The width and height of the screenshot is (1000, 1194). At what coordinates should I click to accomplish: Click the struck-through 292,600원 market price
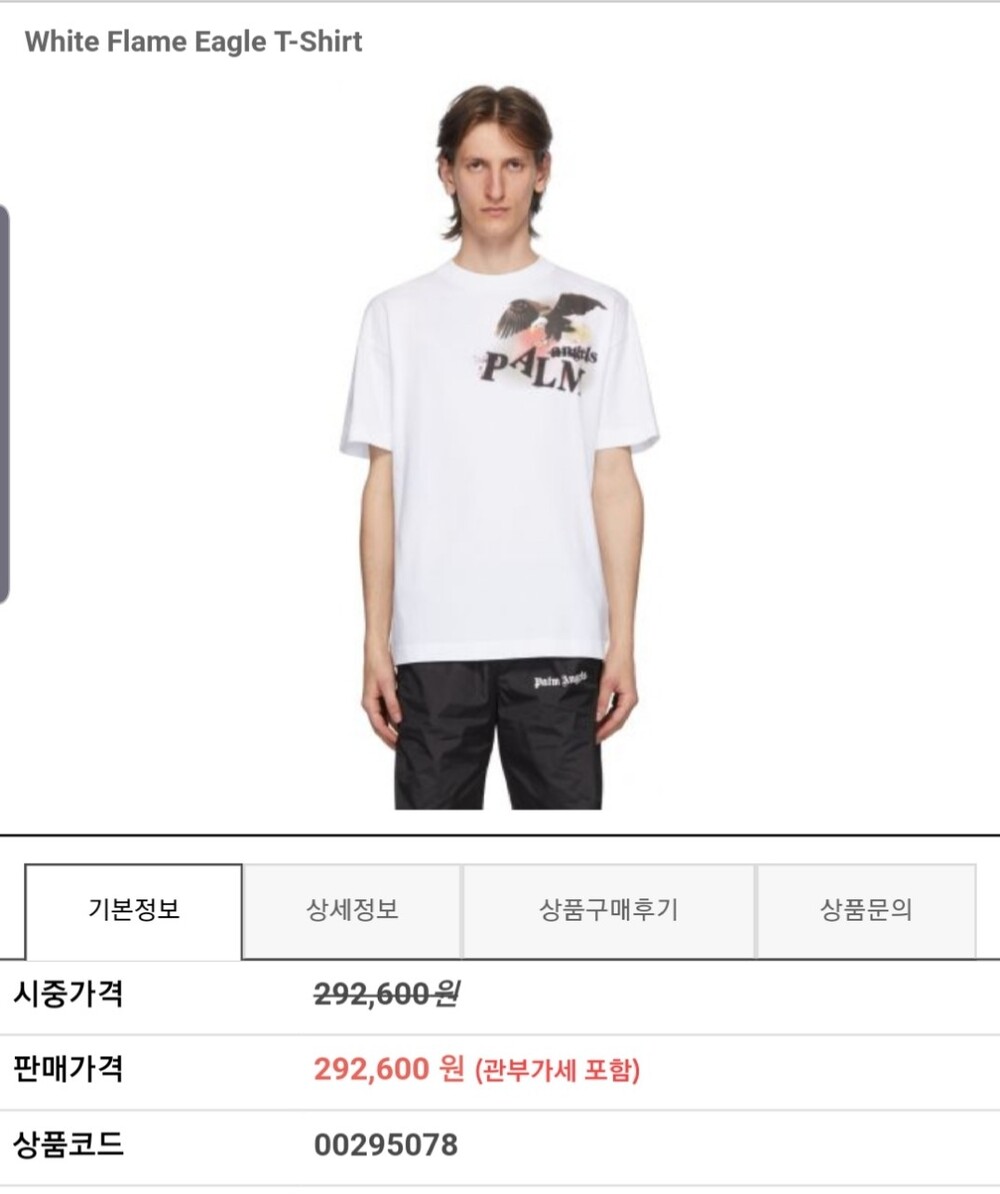385,993
